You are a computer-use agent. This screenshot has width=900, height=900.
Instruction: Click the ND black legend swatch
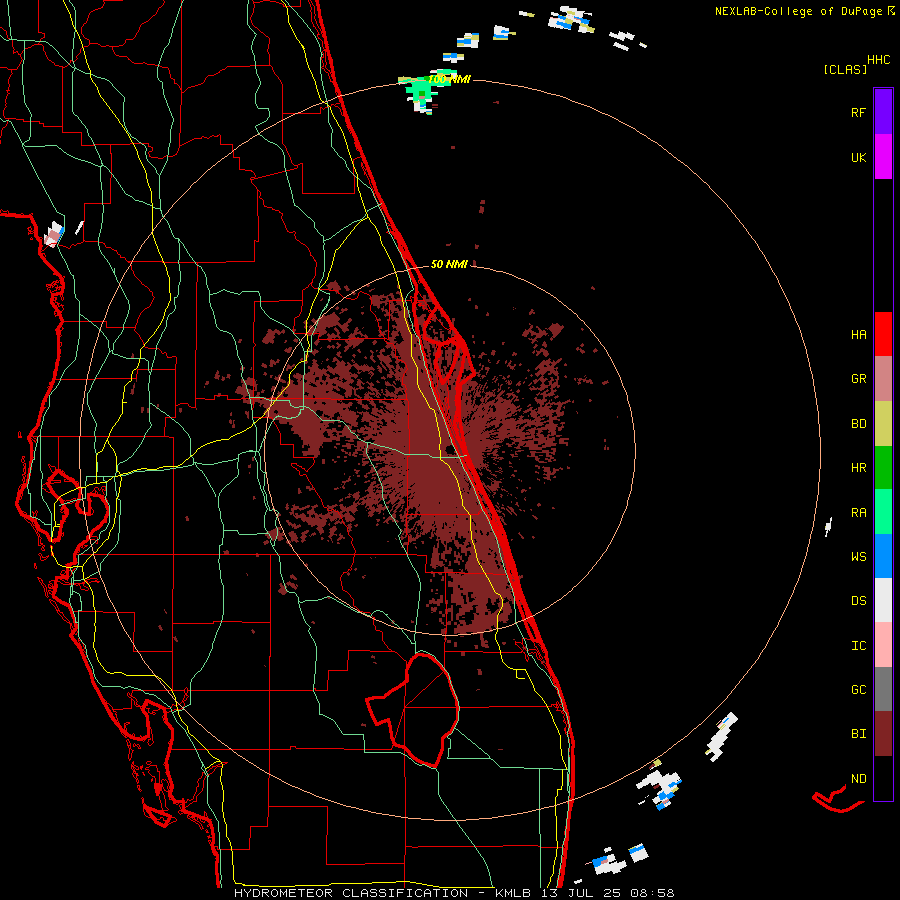pos(883,778)
